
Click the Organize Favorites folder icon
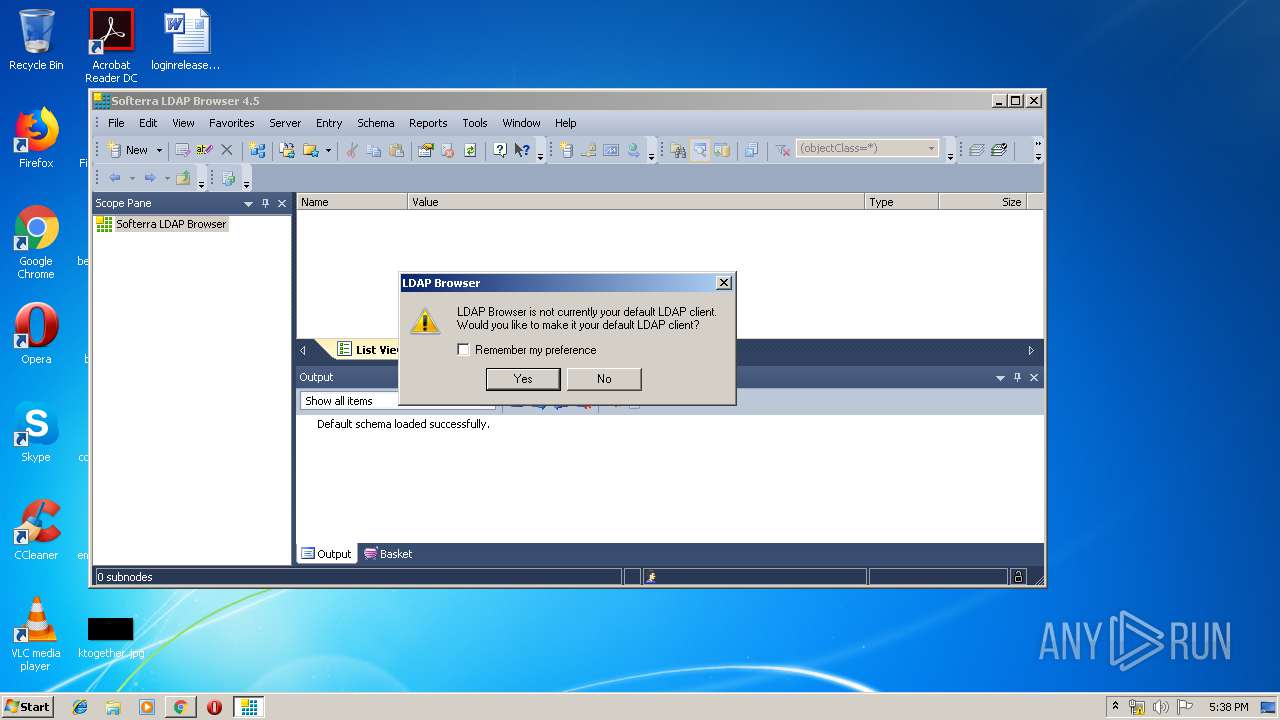287,150
